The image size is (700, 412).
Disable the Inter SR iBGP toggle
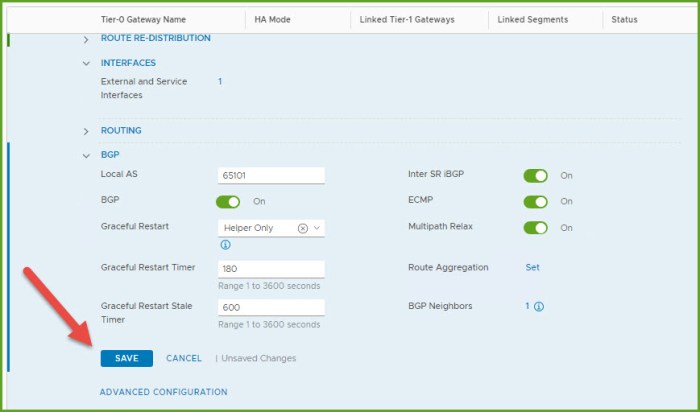click(x=536, y=175)
